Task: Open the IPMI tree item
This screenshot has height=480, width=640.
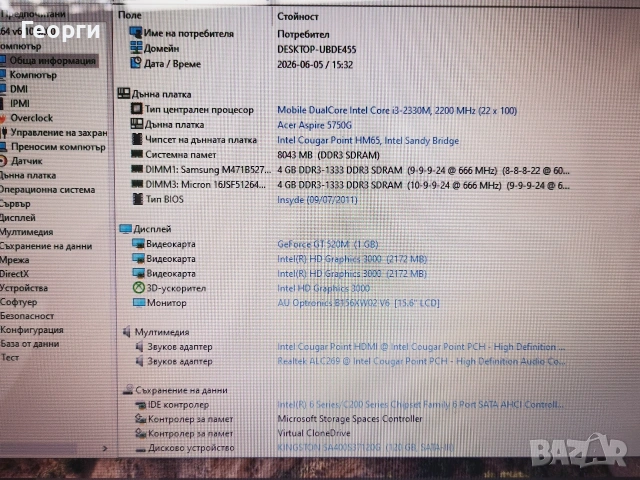Action: point(20,103)
